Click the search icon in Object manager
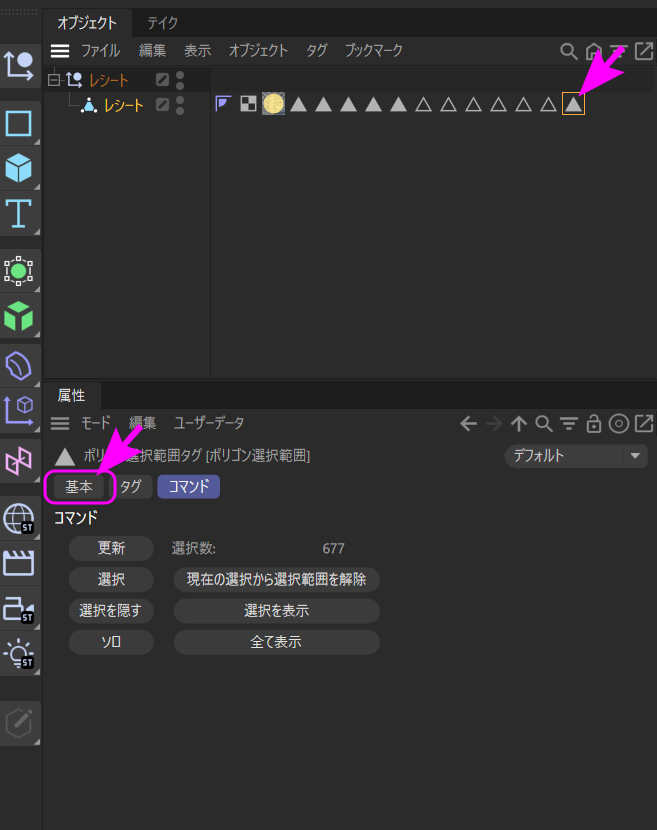Viewport: 657px width, 830px height. (x=568, y=51)
